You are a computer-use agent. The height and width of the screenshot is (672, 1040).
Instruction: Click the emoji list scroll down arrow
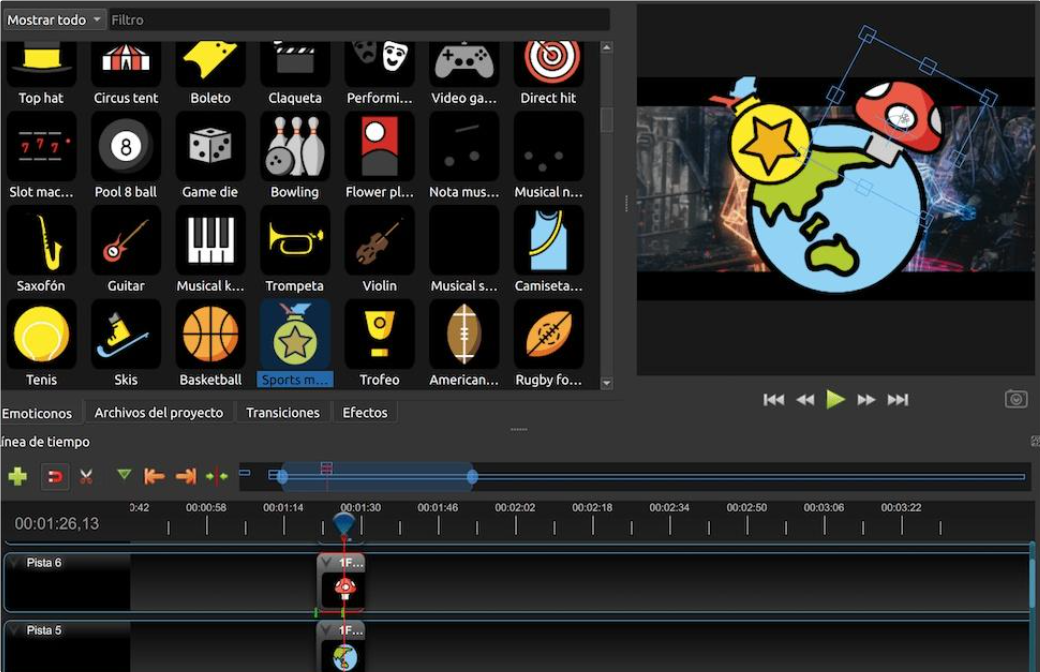click(x=606, y=383)
